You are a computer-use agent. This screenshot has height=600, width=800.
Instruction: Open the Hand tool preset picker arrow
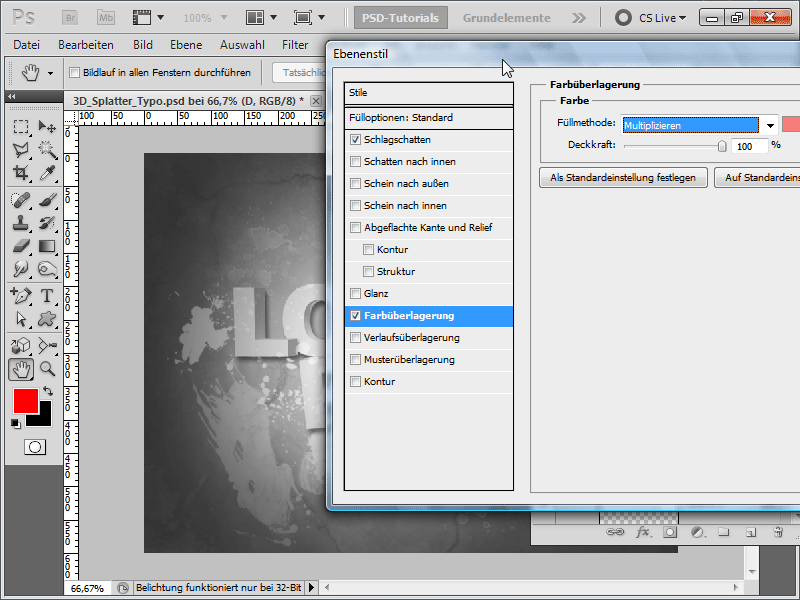click(x=50, y=73)
